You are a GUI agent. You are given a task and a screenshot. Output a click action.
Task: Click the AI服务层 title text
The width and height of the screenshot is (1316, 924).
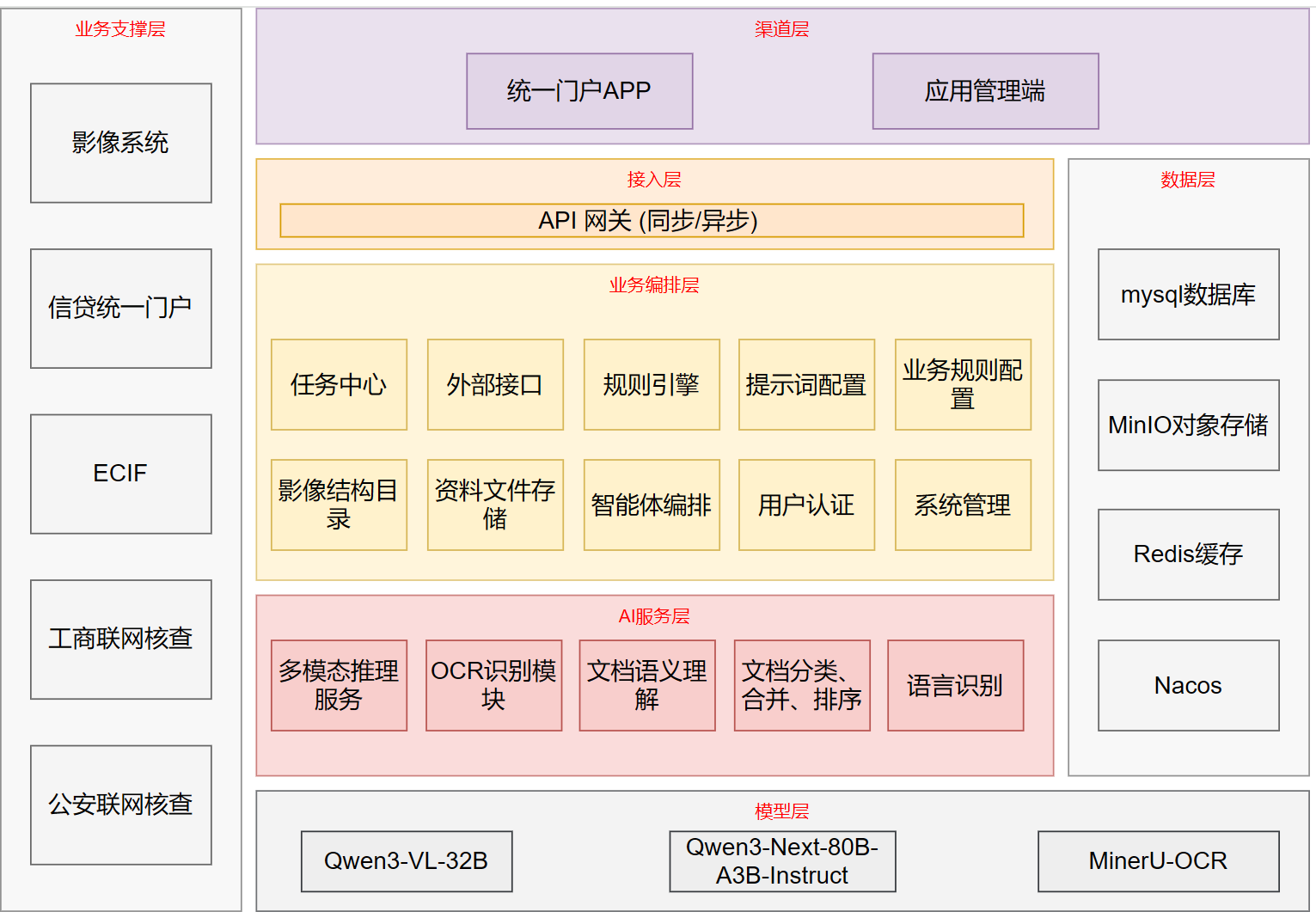coord(654,616)
